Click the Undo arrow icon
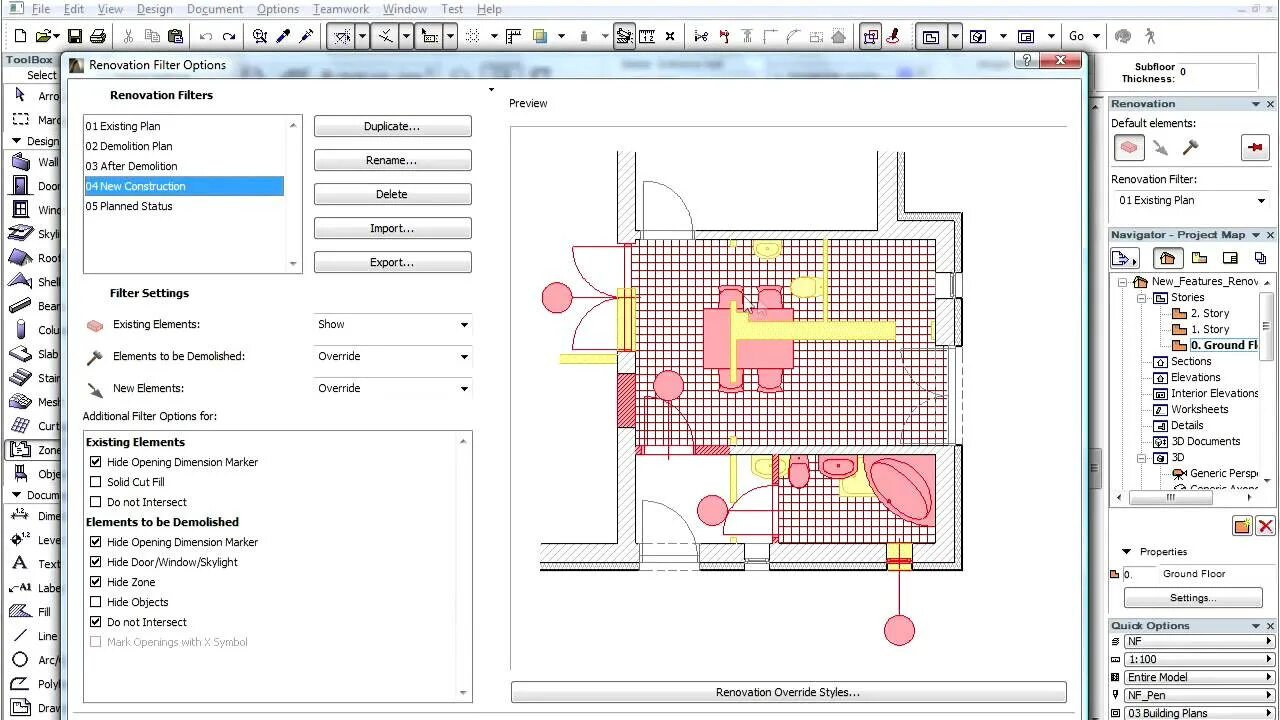This screenshot has height=720, width=1280. pyautogui.click(x=205, y=36)
